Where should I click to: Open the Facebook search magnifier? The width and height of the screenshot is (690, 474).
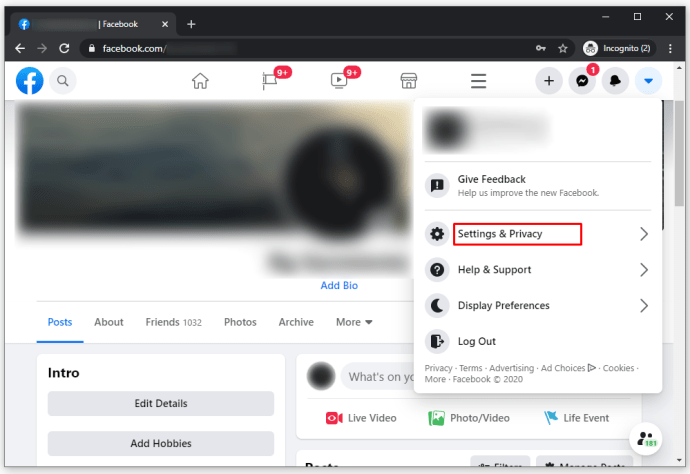(x=62, y=81)
